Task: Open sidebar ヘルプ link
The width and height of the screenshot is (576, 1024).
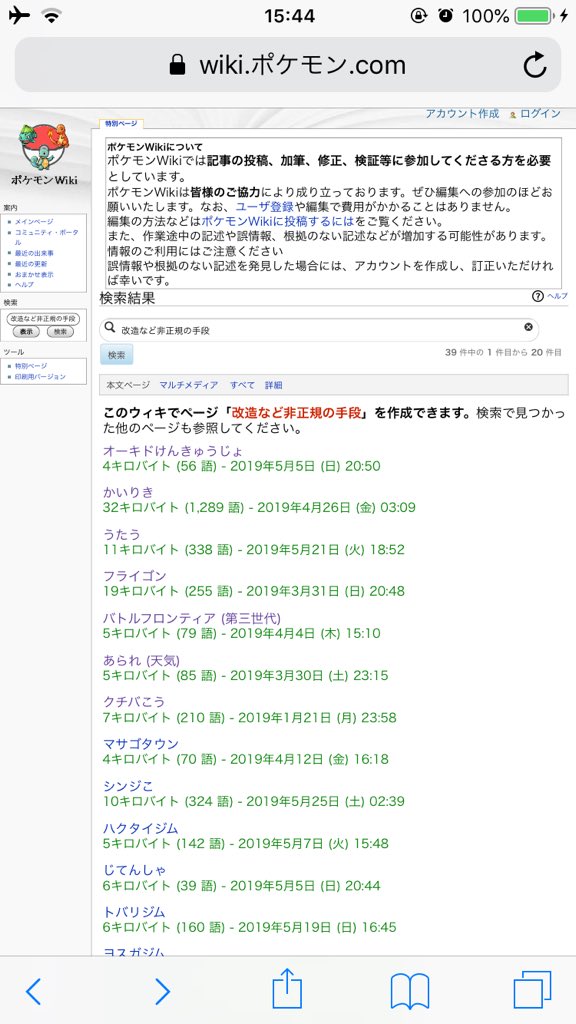Action: (x=24, y=285)
